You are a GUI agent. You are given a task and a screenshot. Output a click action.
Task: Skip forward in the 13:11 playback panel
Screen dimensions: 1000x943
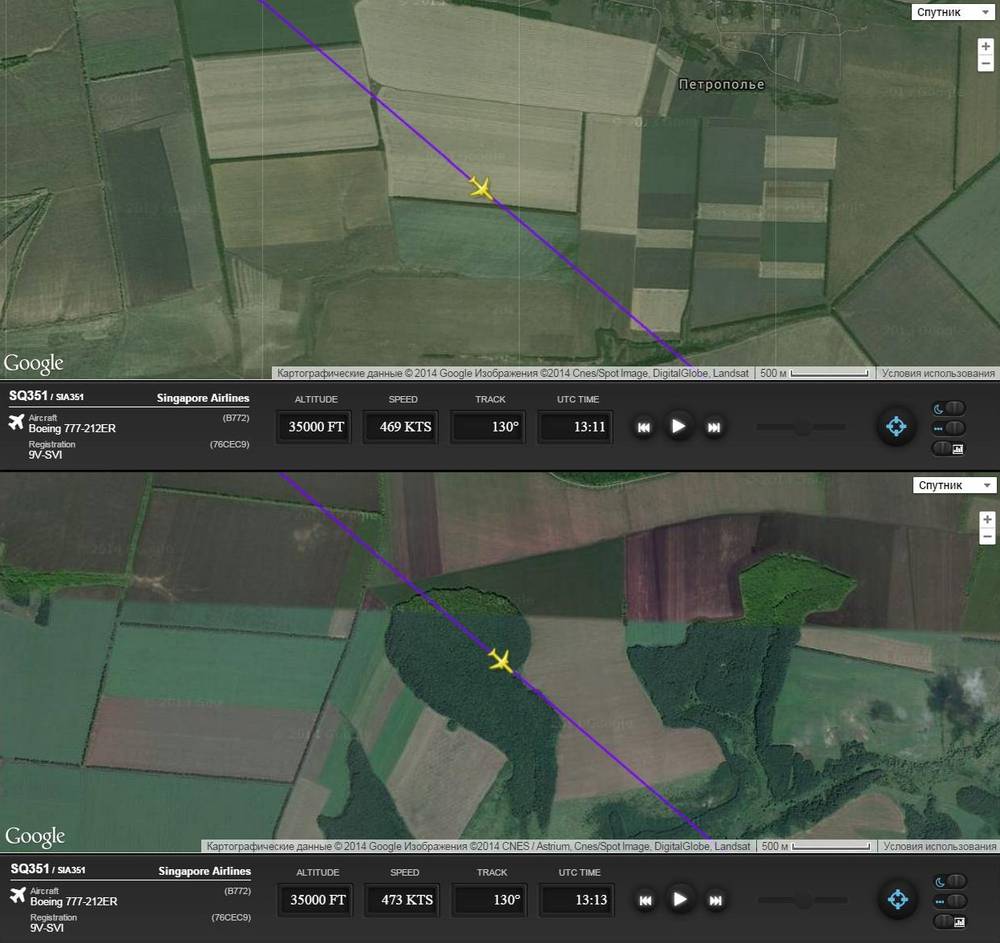pos(714,427)
